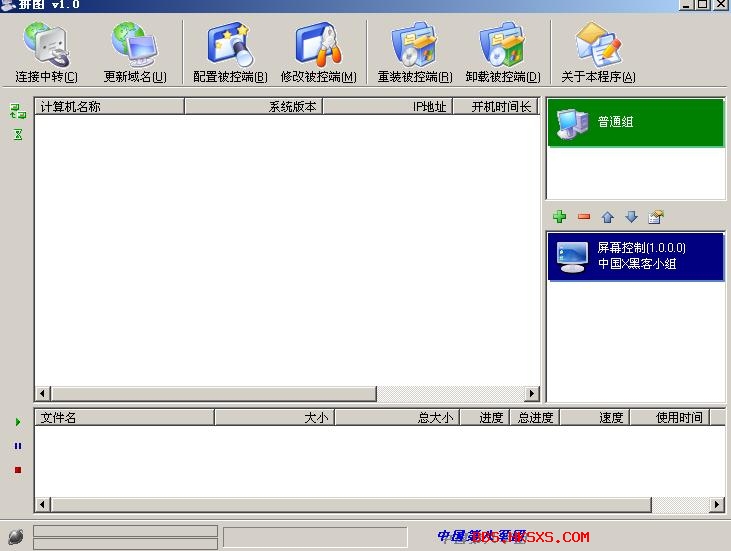Open 更新域名 from the toolbar
731x551 pixels.
(135, 53)
